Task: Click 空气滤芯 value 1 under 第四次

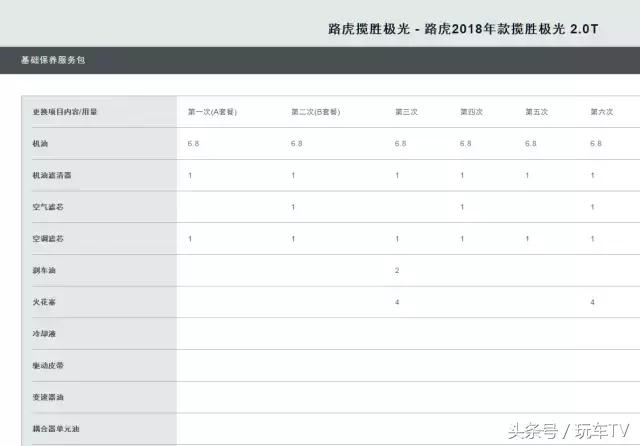Action: tap(462, 207)
